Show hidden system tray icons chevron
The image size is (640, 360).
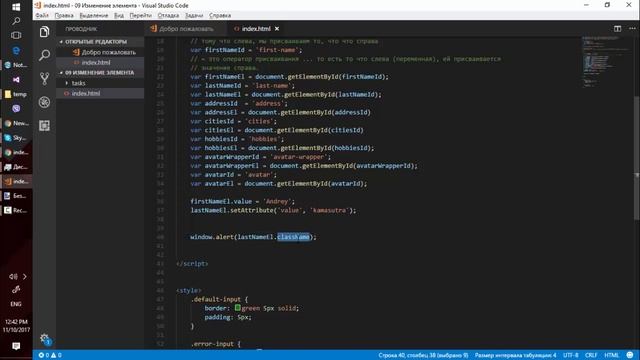24,277
